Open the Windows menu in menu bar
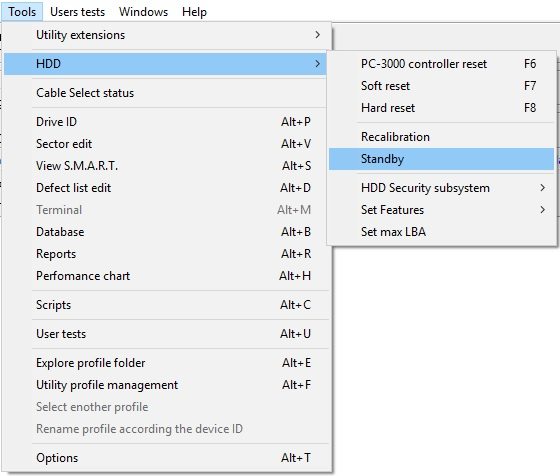Screen dimensions: 560x476 (143, 12)
